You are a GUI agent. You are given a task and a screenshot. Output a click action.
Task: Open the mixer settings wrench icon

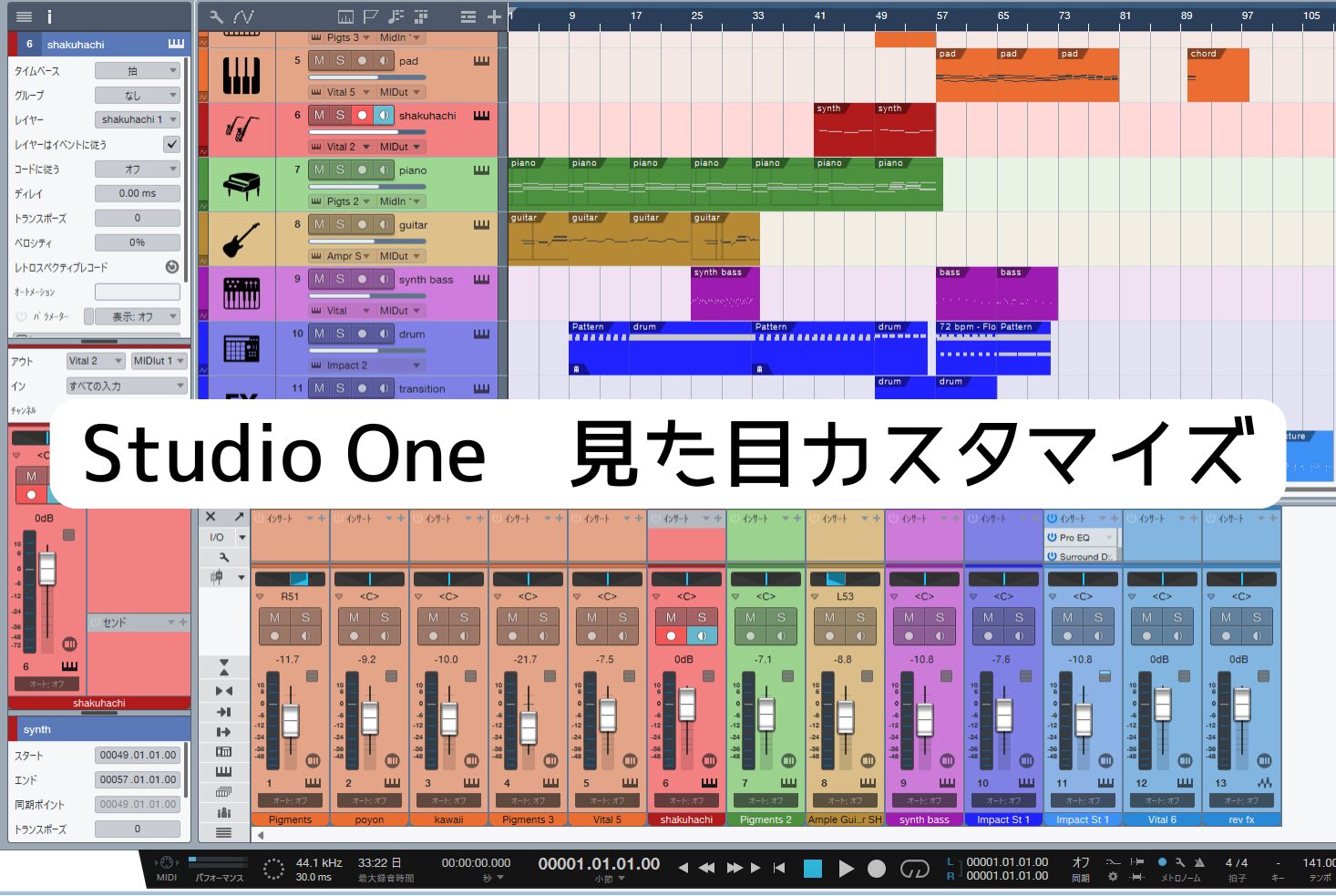223,557
